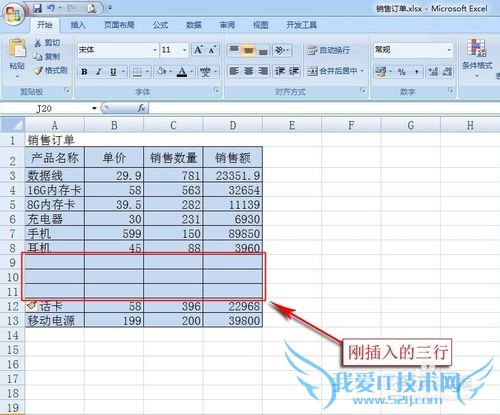The width and height of the screenshot is (500, 415).
Task: Increase font size with large A
Action: 198,50
